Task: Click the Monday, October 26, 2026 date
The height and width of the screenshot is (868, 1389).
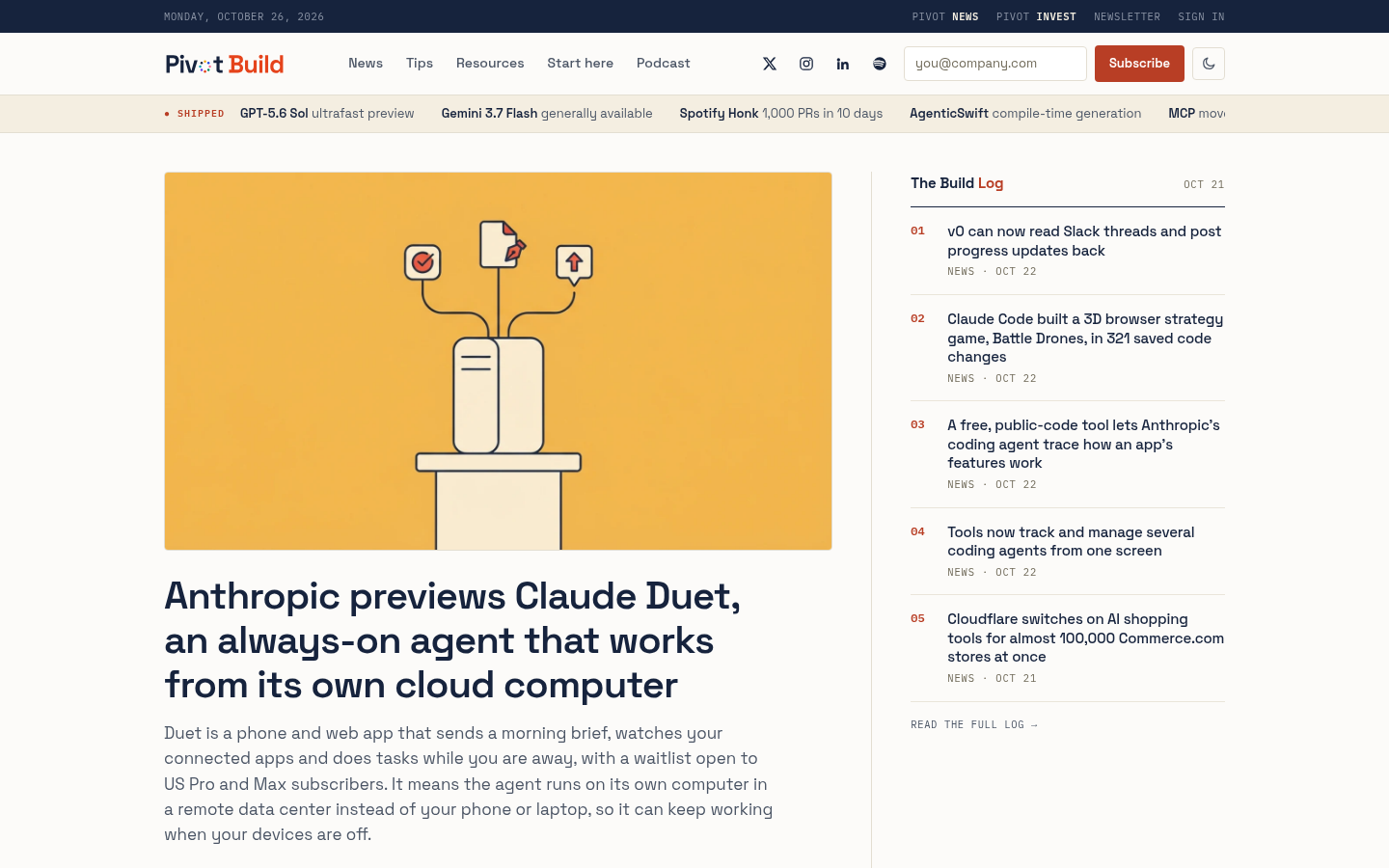Action: click(x=244, y=16)
